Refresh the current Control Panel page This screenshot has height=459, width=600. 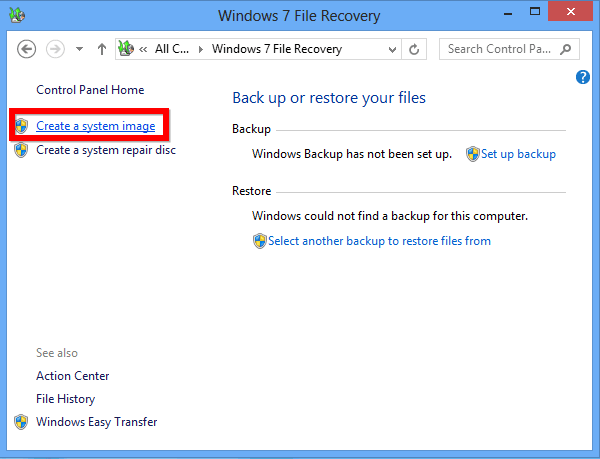point(416,49)
